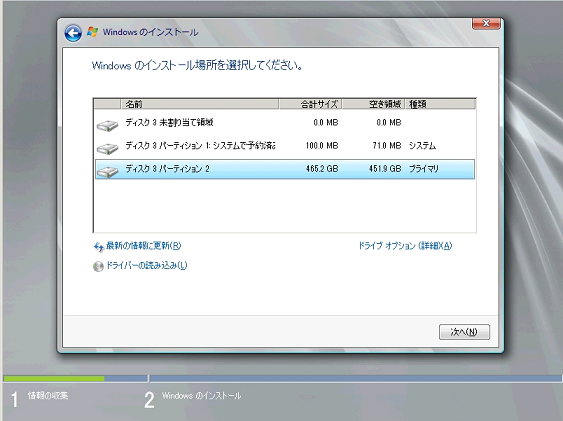Click drive icon for パーティション 2 row

[x=107, y=171]
